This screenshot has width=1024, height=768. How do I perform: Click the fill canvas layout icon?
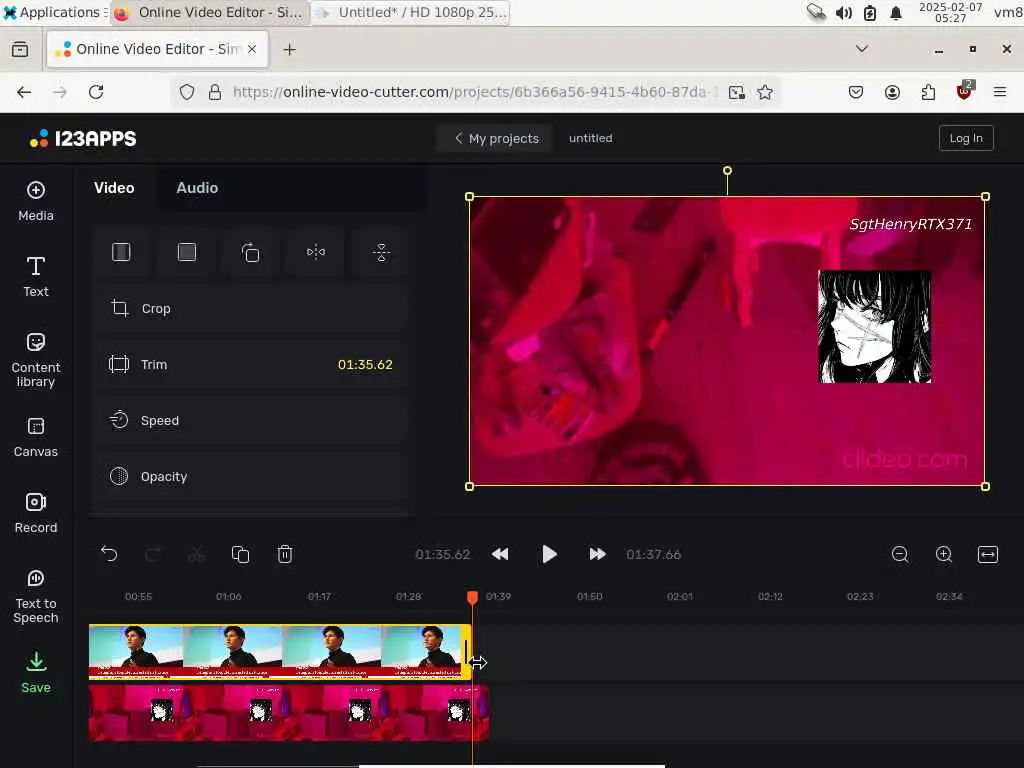187,252
